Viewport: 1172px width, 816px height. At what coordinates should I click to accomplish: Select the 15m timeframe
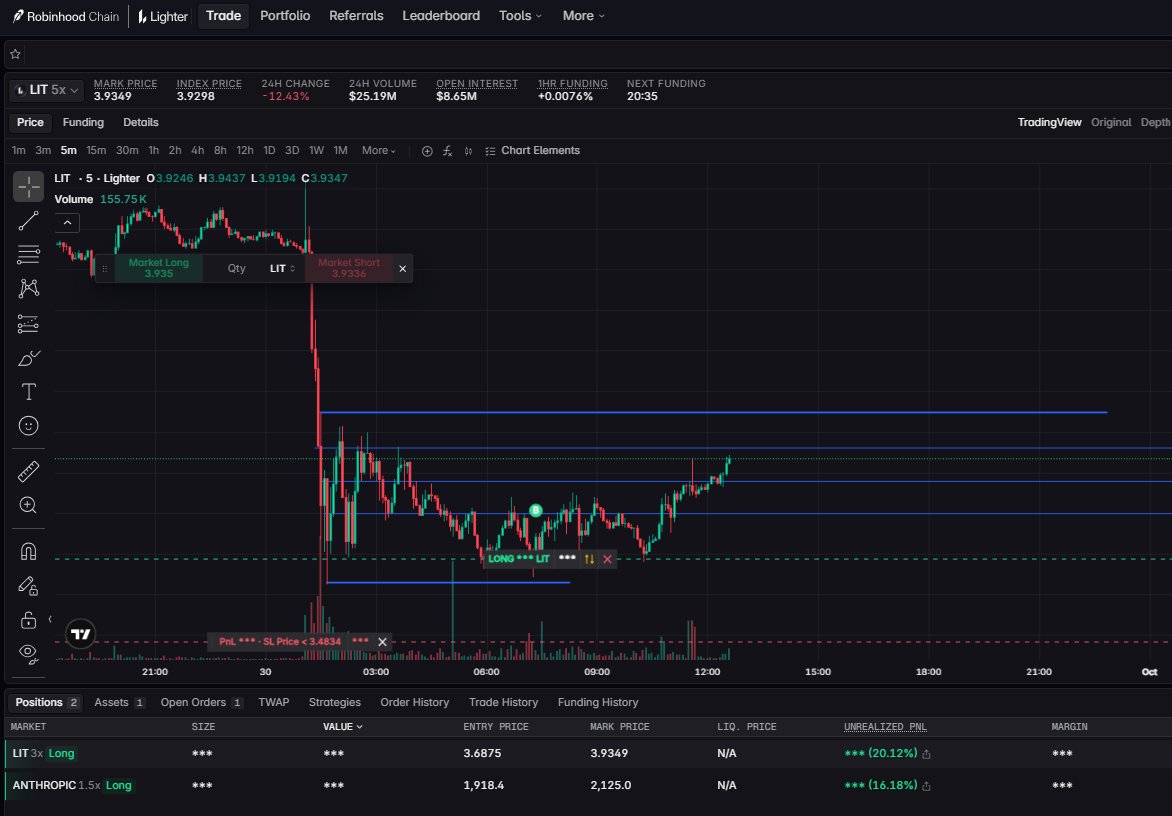pyautogui.click(x=96, y=151)
